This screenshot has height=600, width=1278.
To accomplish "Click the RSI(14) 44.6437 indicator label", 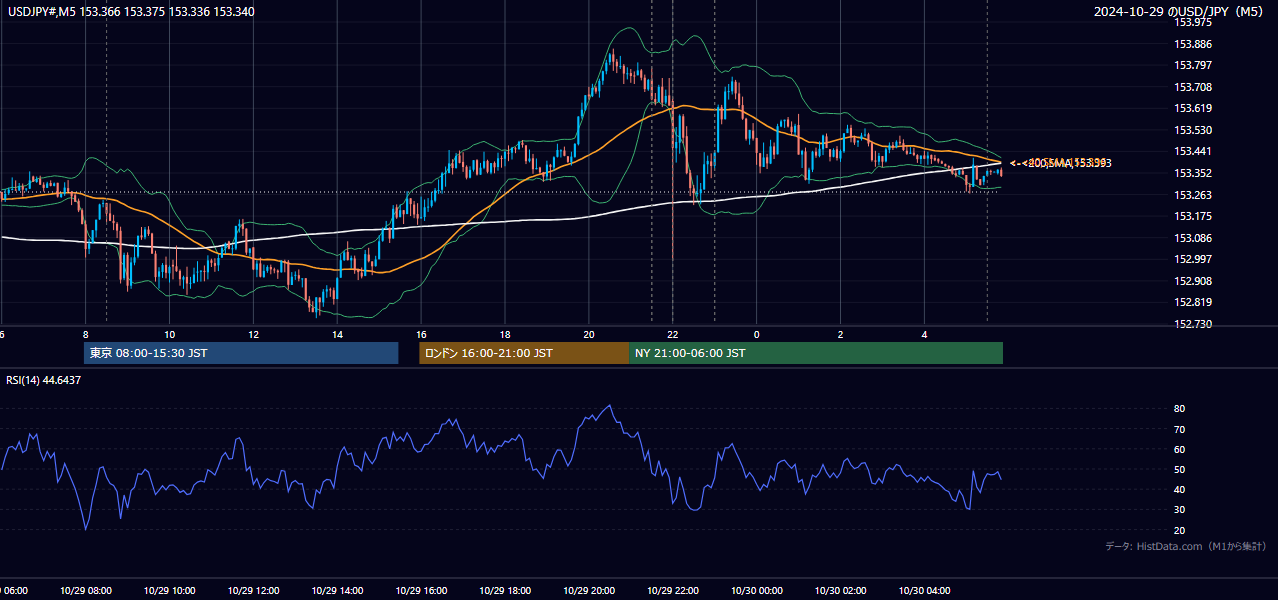I will tap(44, 380).
